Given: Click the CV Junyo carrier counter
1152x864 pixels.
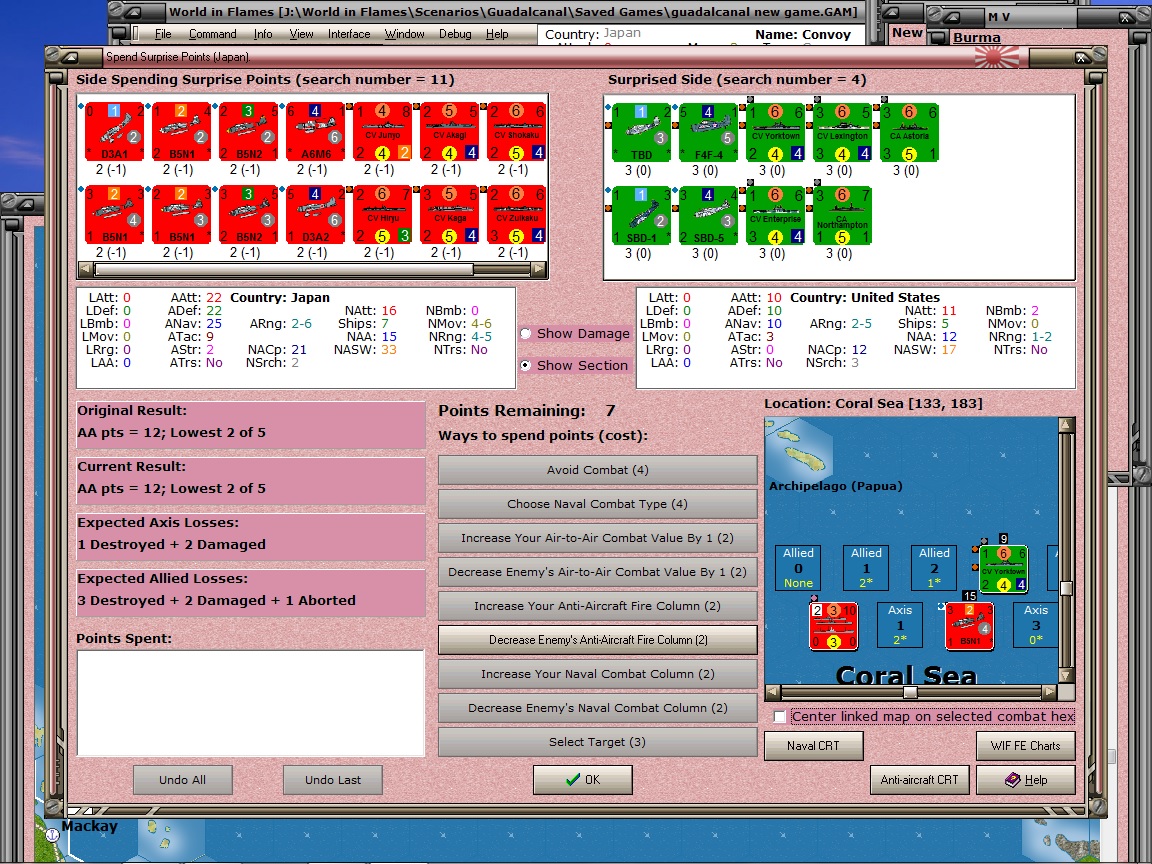Looking at the screenshot, I should (x=383, y=132).
